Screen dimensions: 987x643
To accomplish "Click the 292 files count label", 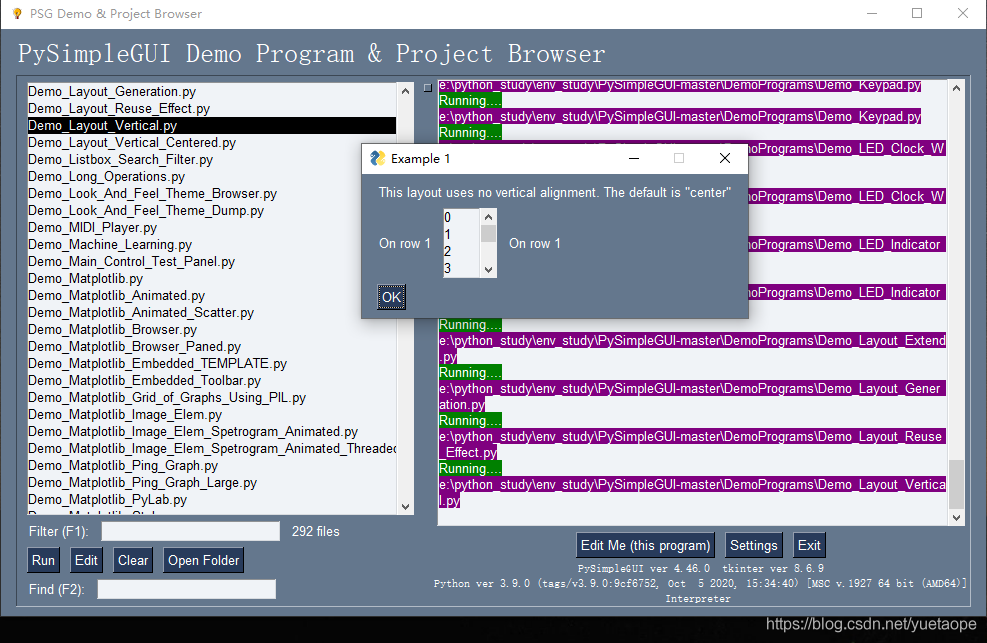I will 315,532.
